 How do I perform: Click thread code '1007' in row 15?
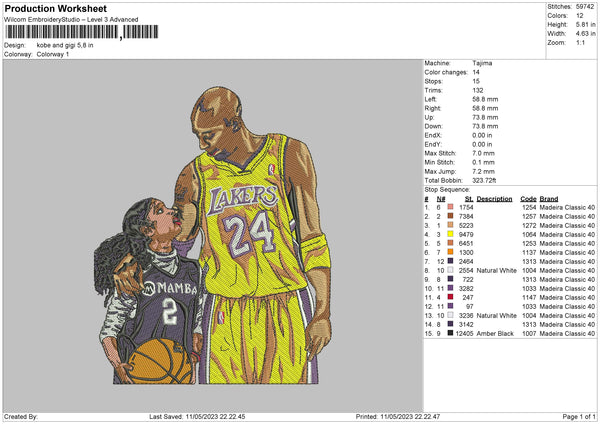529,333
